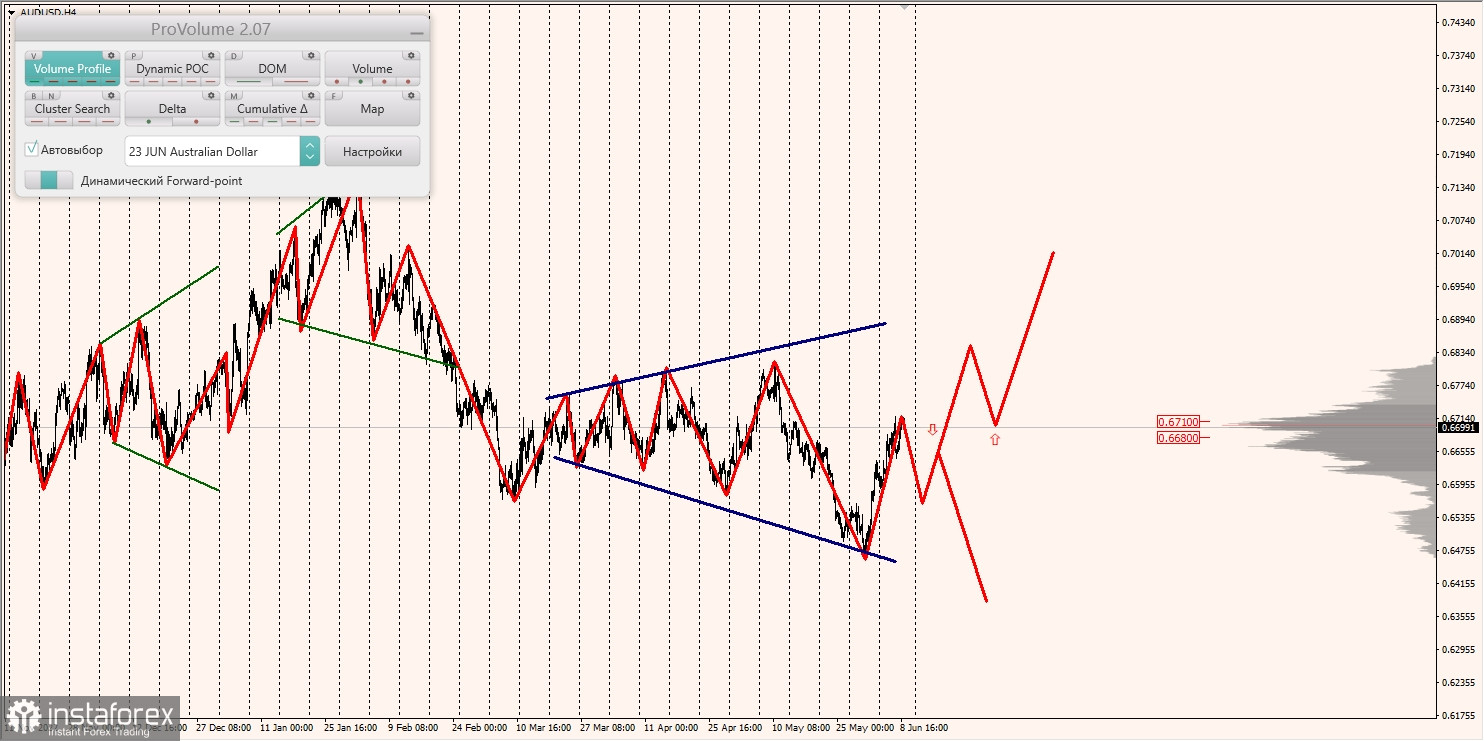Activate Dynamic POC mode
1484x741 pixels.
(x=173, y=68)
